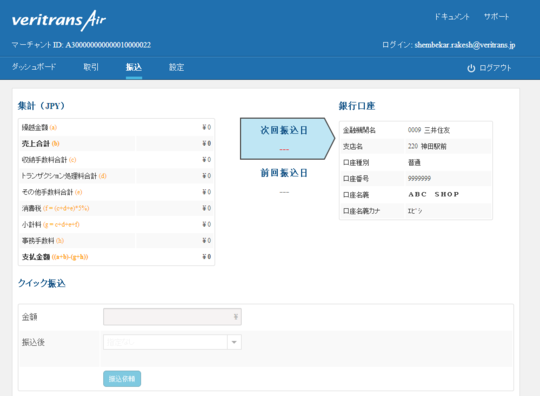Open the サポート link
540x396 pixels.
(496, 17)
